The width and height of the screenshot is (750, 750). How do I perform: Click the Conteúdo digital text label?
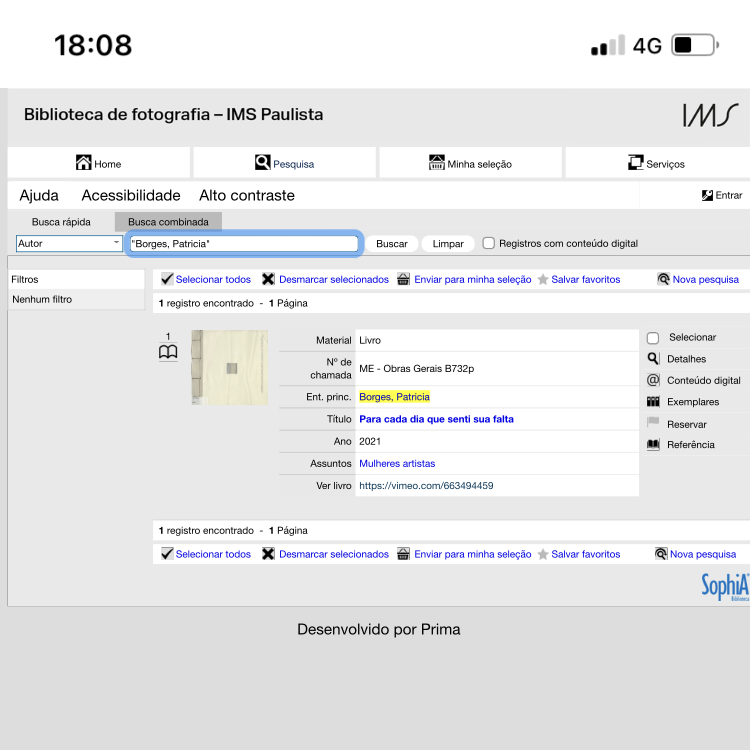(704, 380)
